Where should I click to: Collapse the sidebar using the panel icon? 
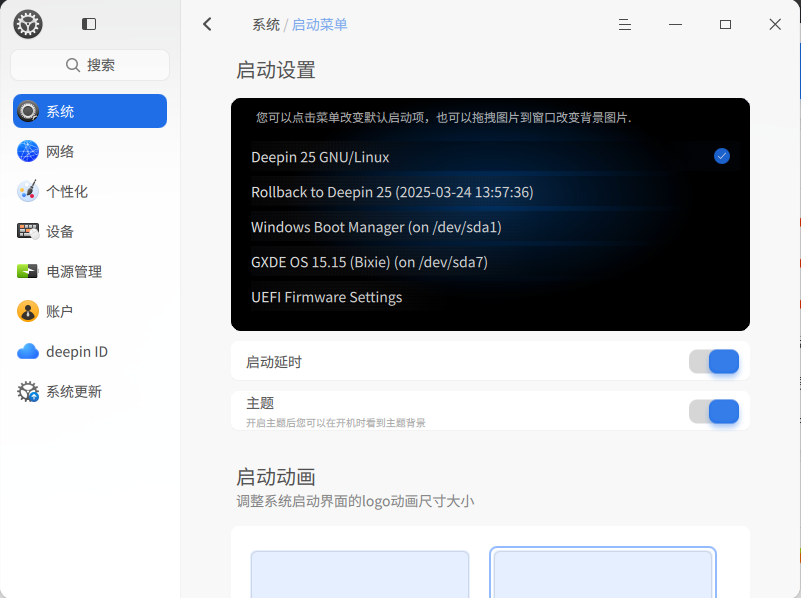pos(89,24)
